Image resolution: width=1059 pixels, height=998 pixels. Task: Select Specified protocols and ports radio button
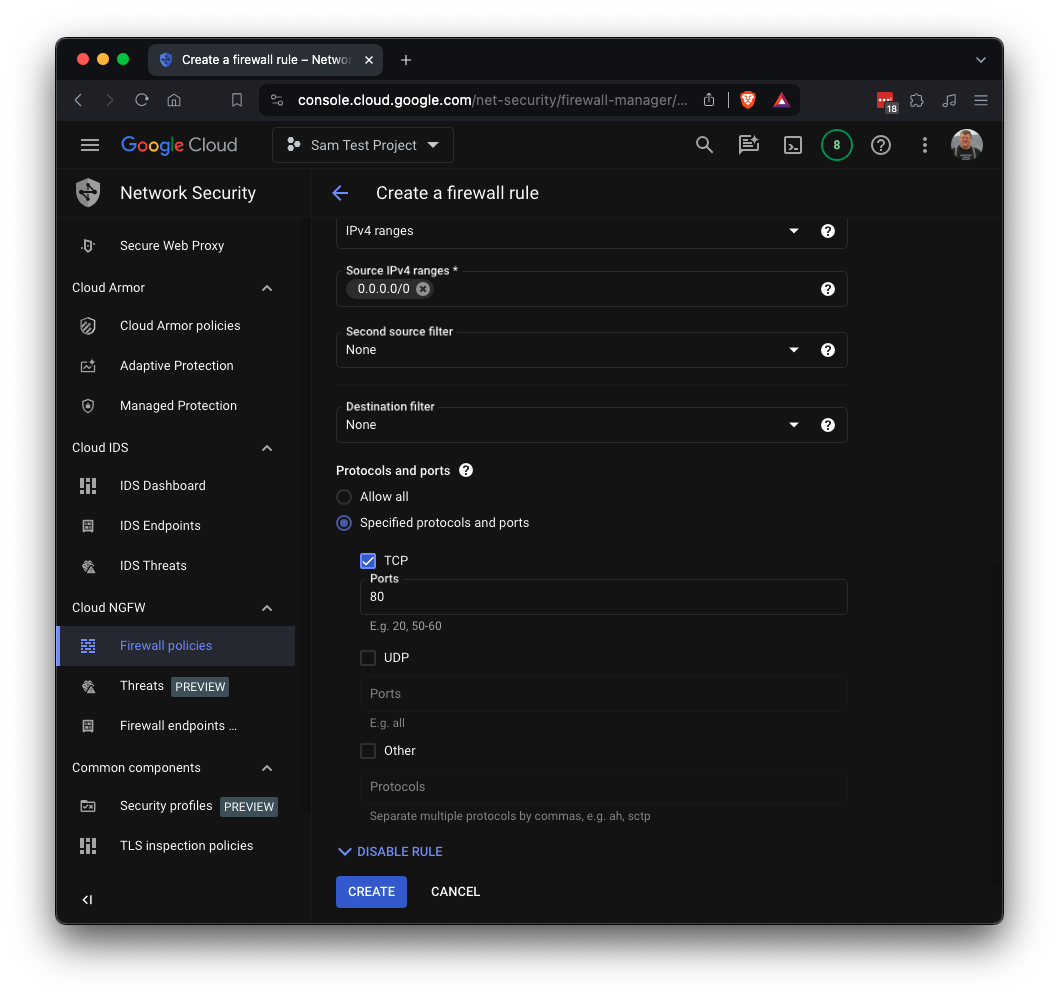(344, 523)
